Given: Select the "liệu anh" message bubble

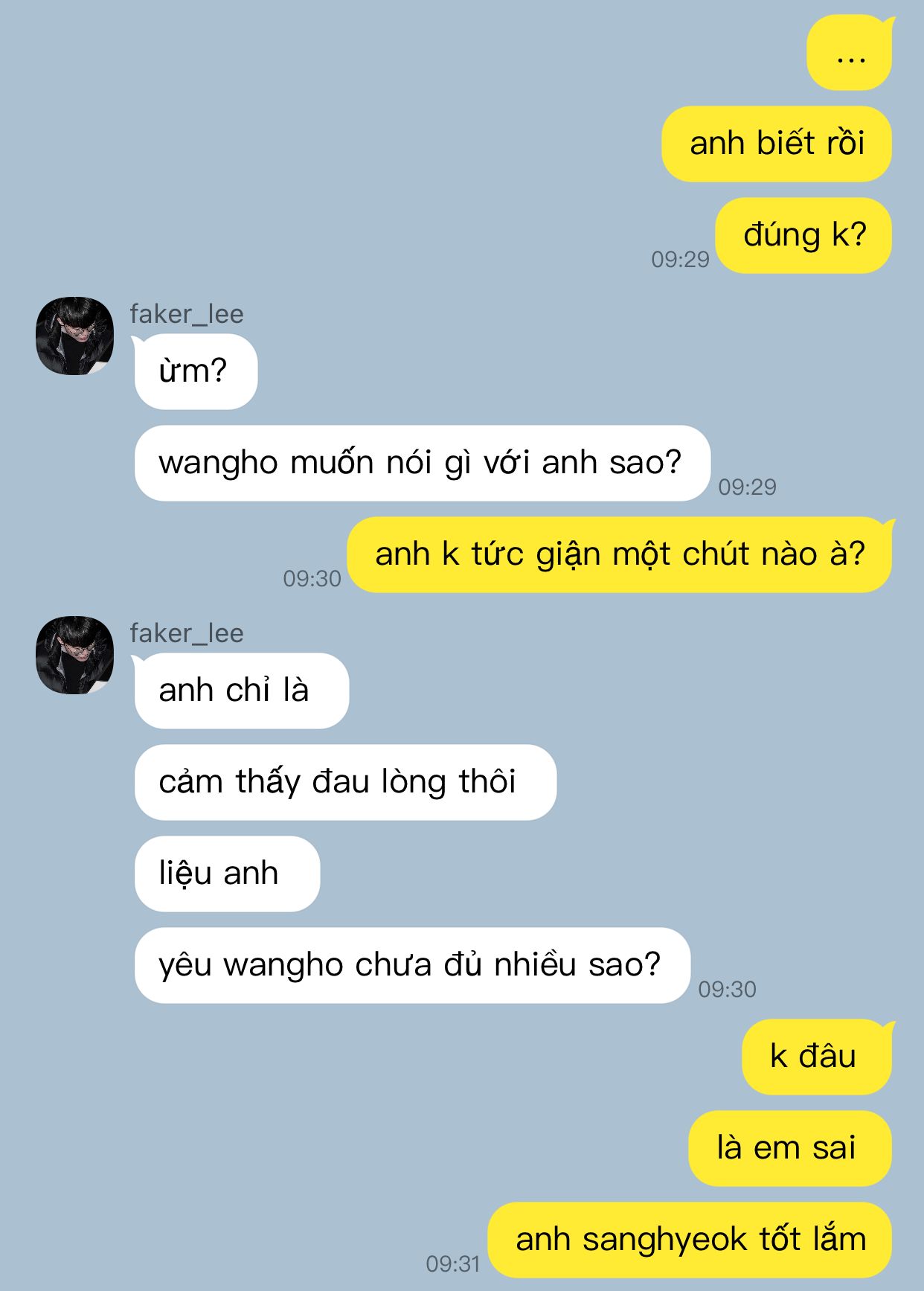Looking at the screenshot, I should [227, 874].
